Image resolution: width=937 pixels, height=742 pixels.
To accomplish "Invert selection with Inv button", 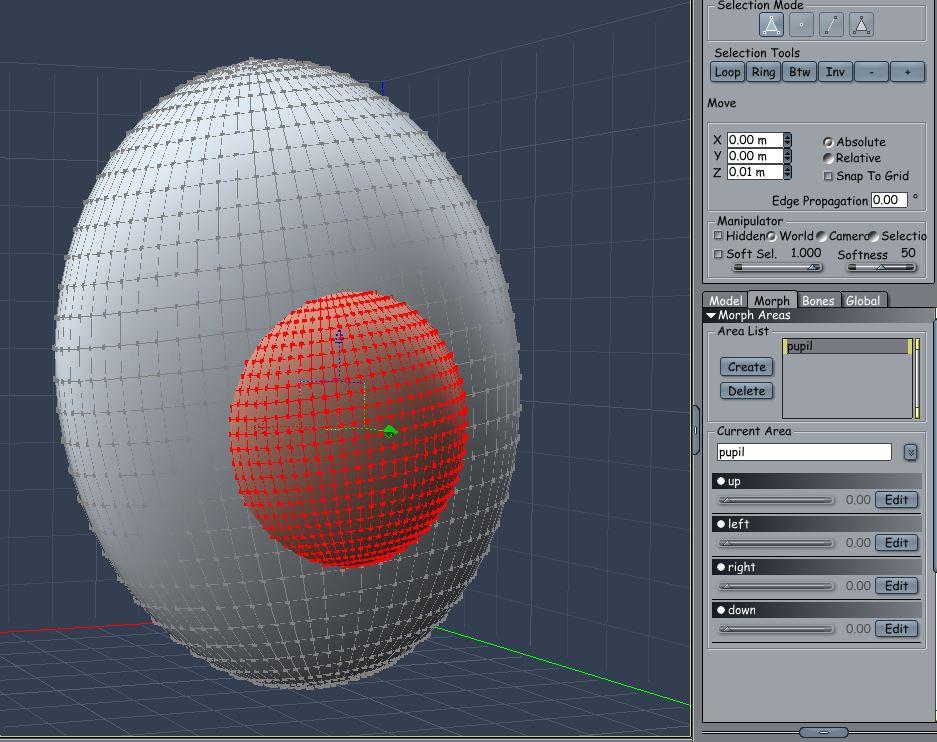I will (835, 72).
